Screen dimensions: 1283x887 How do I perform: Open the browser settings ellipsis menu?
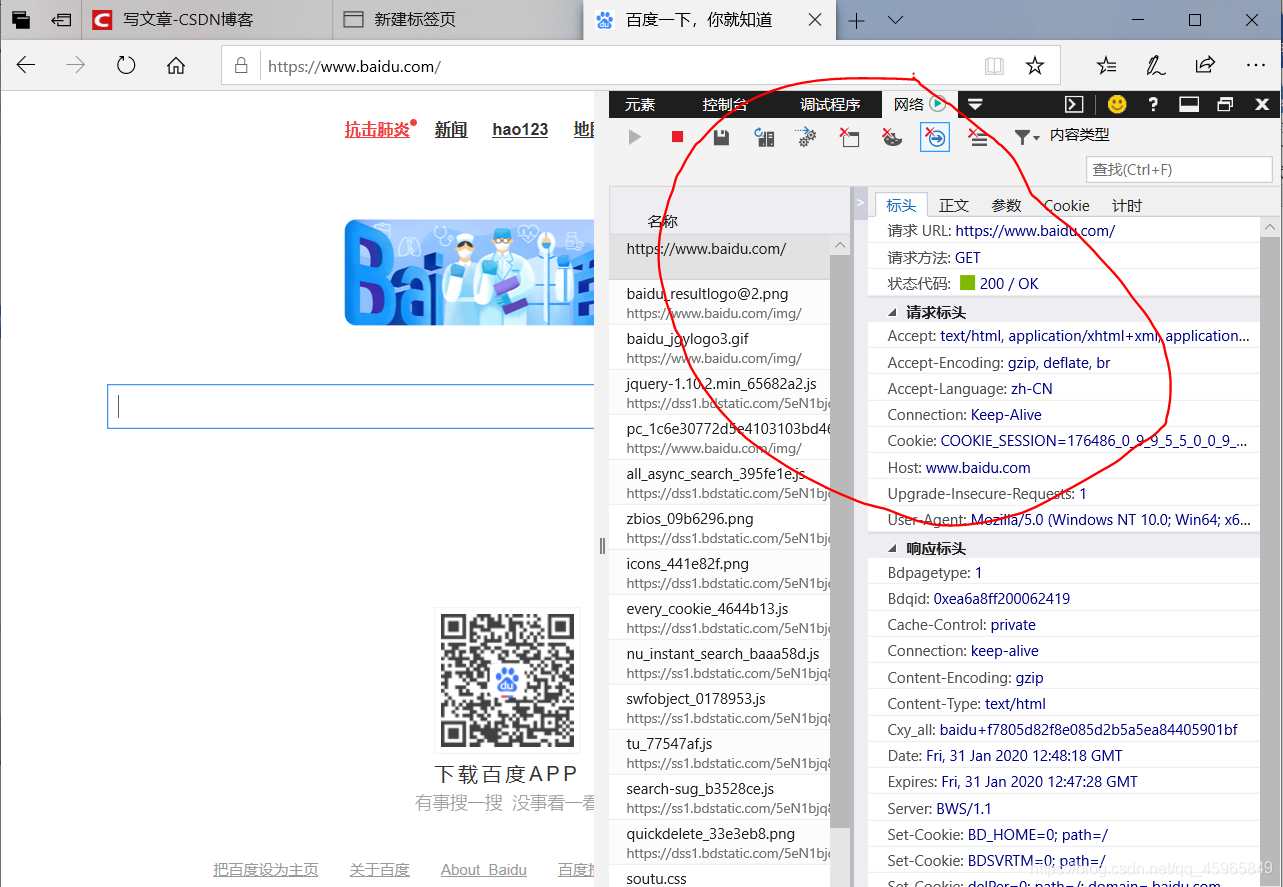click(1256, 66)
